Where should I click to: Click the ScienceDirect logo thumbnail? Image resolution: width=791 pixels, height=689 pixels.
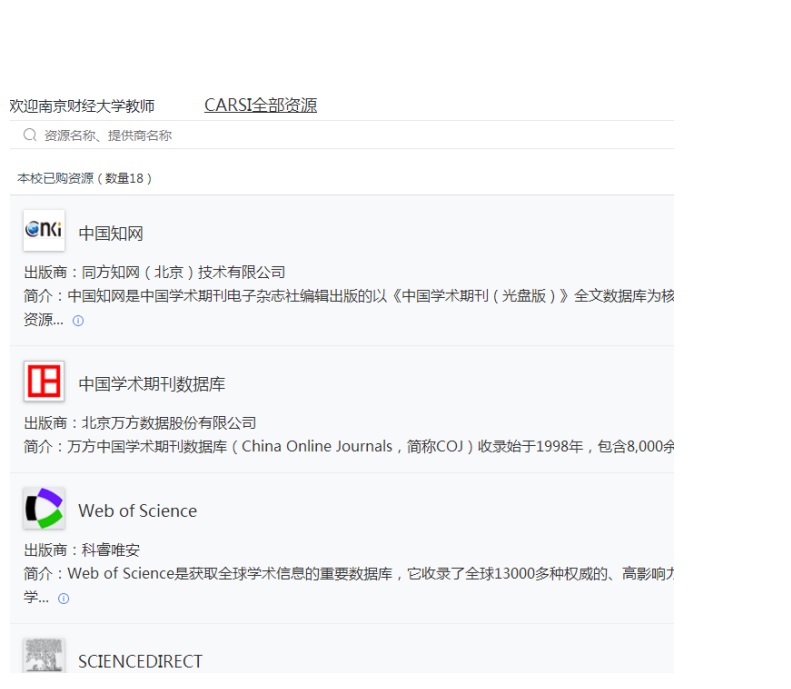tap(44, 655)
